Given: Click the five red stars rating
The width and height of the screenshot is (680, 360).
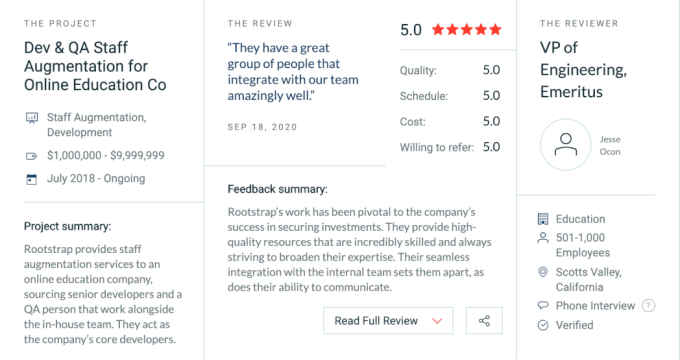Looking at the screenshot, I should coord(467,29).
